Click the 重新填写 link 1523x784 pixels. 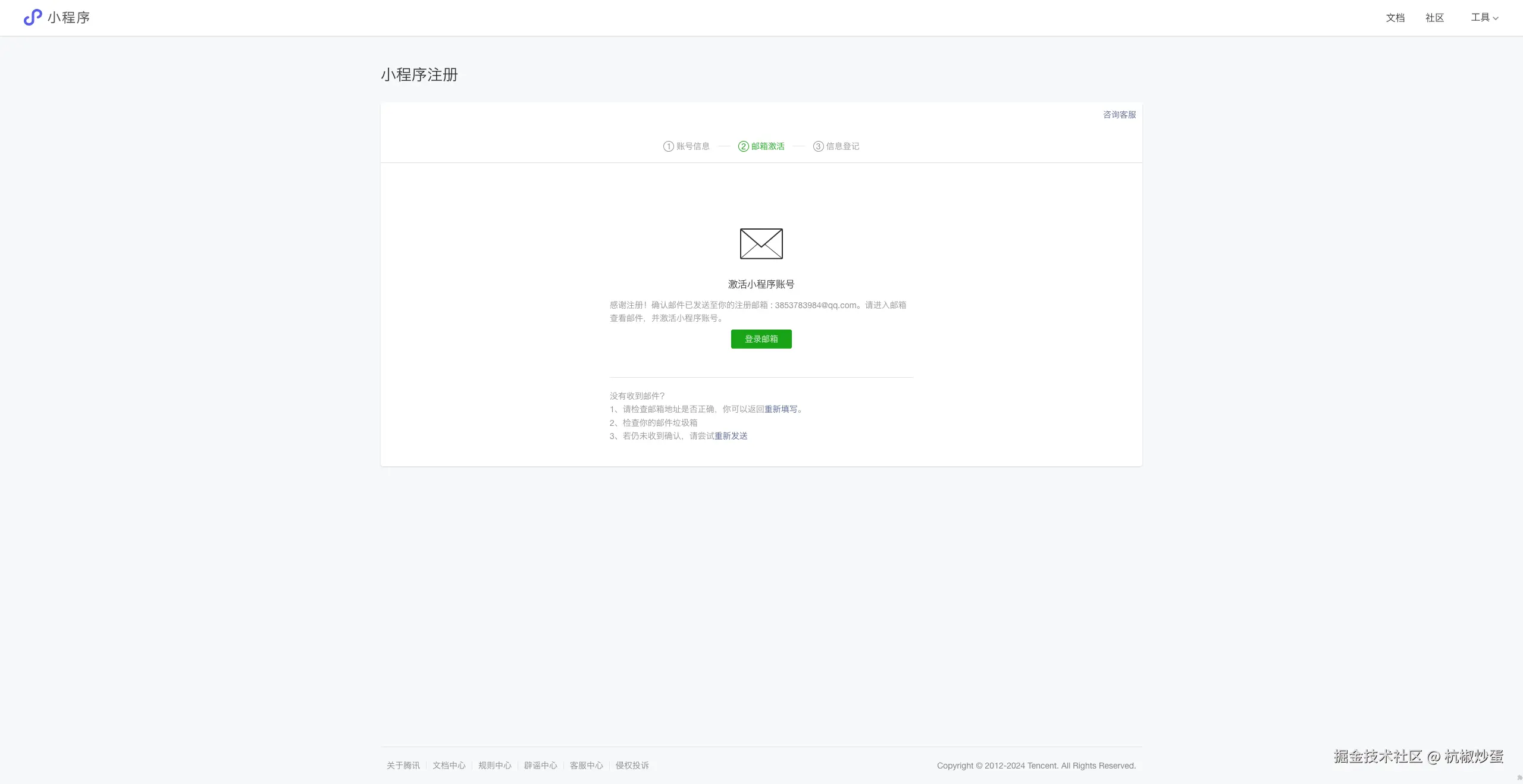(781, 409)
